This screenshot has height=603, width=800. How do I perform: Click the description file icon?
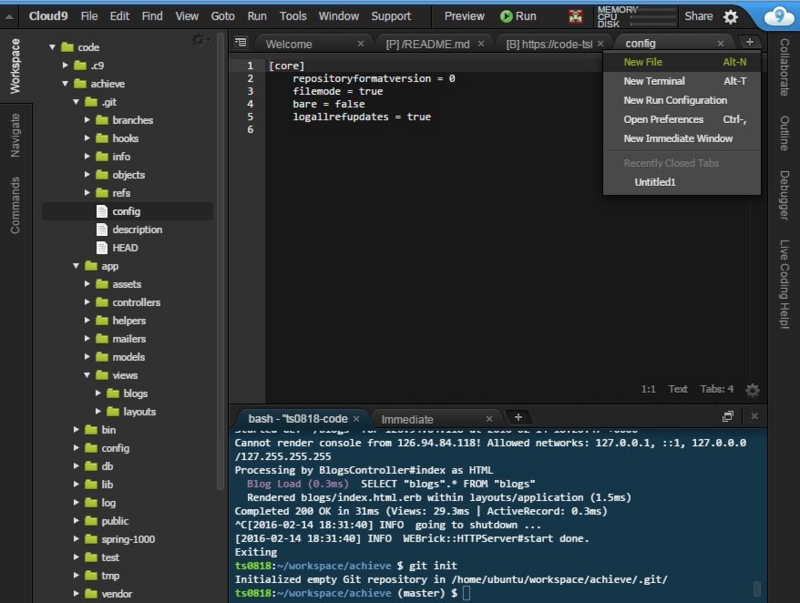coord(102,230)
